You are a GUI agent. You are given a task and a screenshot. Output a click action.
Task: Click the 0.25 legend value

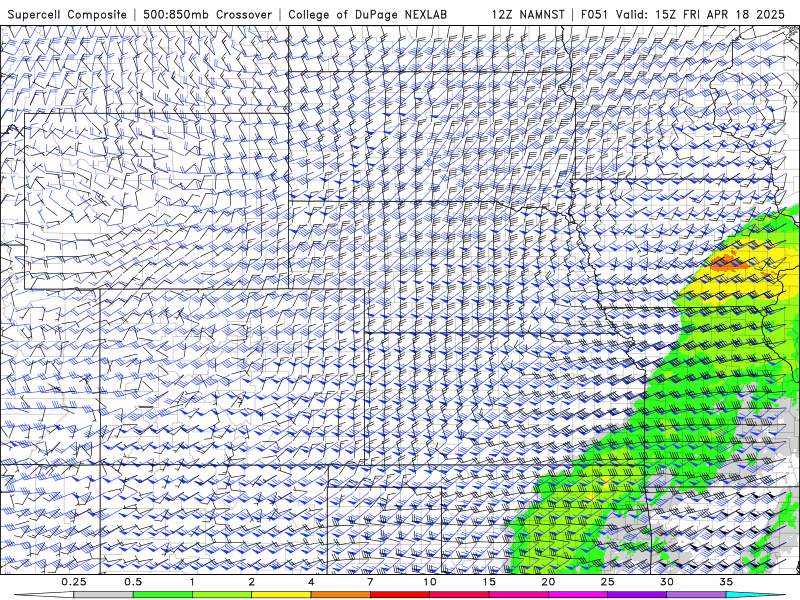(x=74, y=582)
